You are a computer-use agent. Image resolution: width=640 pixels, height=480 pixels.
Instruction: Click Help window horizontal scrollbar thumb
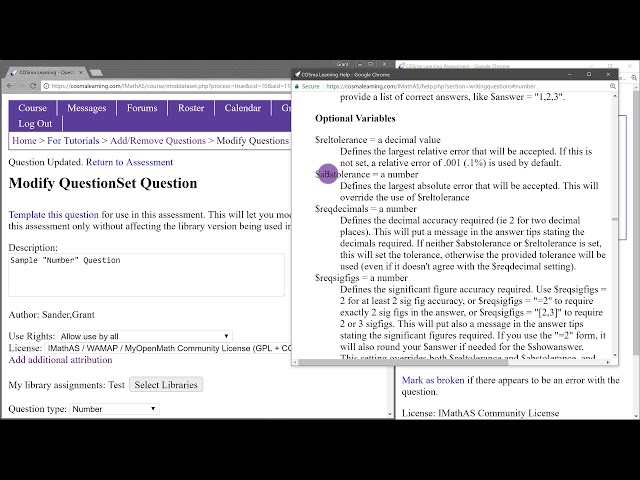403,362
